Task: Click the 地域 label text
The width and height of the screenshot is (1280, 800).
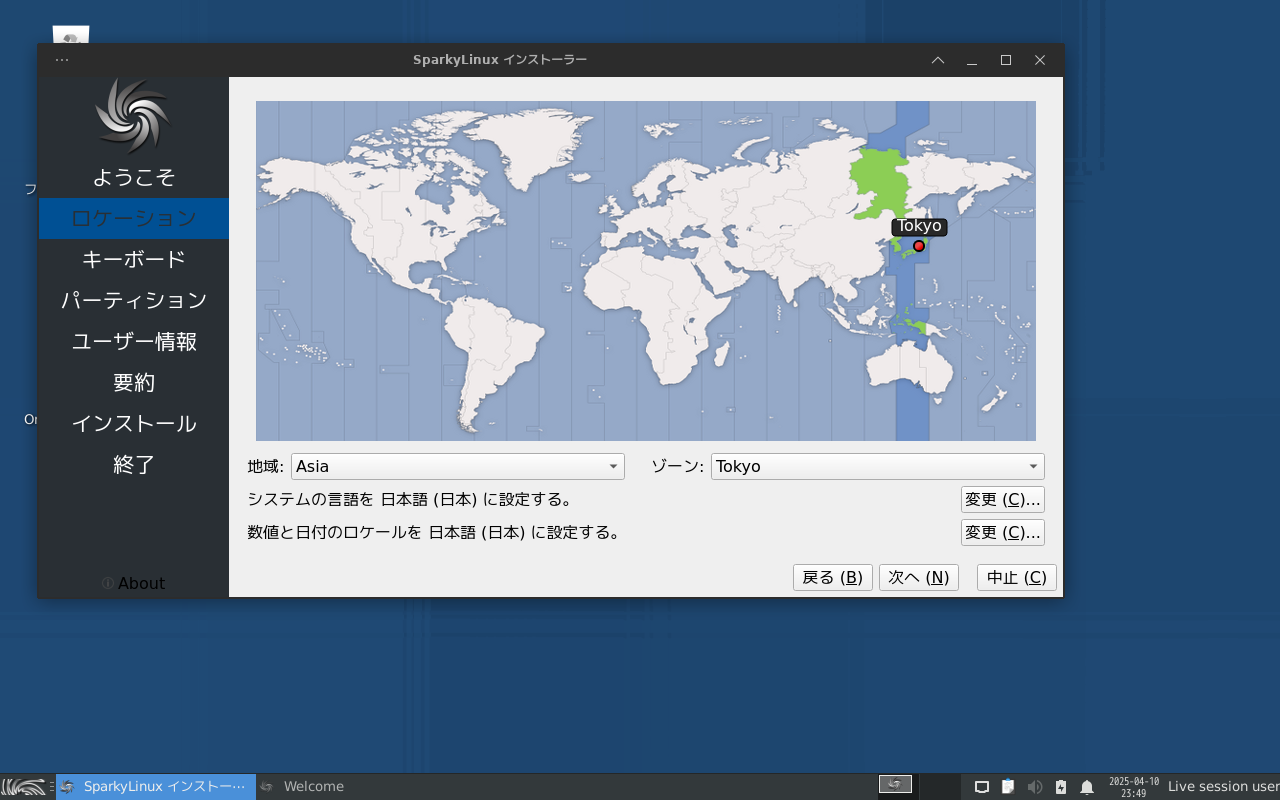Action: point(266,466)
